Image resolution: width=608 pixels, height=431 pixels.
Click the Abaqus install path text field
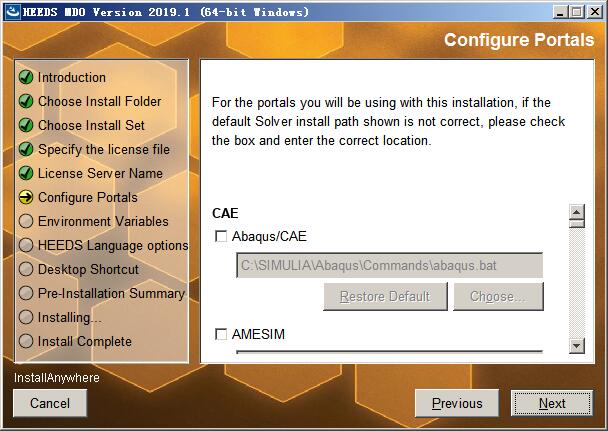click(389, 265)
